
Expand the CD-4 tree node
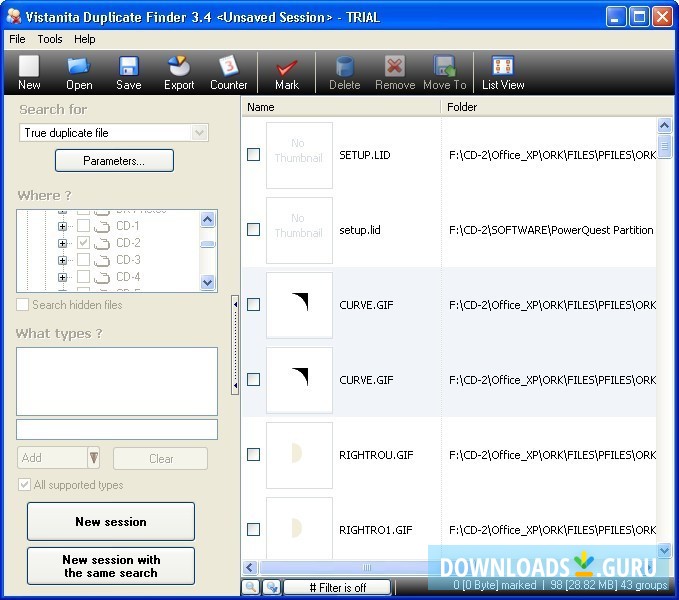click(x=62, y=277)
